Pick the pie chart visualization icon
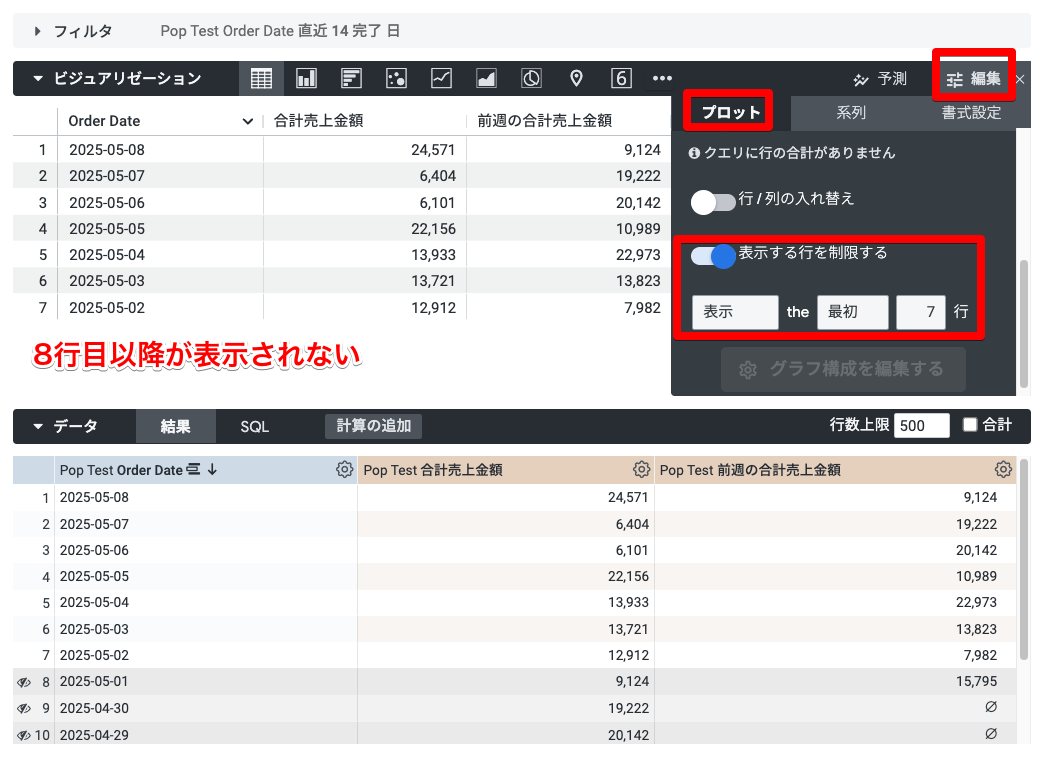Viewport: 1044px width, 765px height. click(x=531, y=78)
